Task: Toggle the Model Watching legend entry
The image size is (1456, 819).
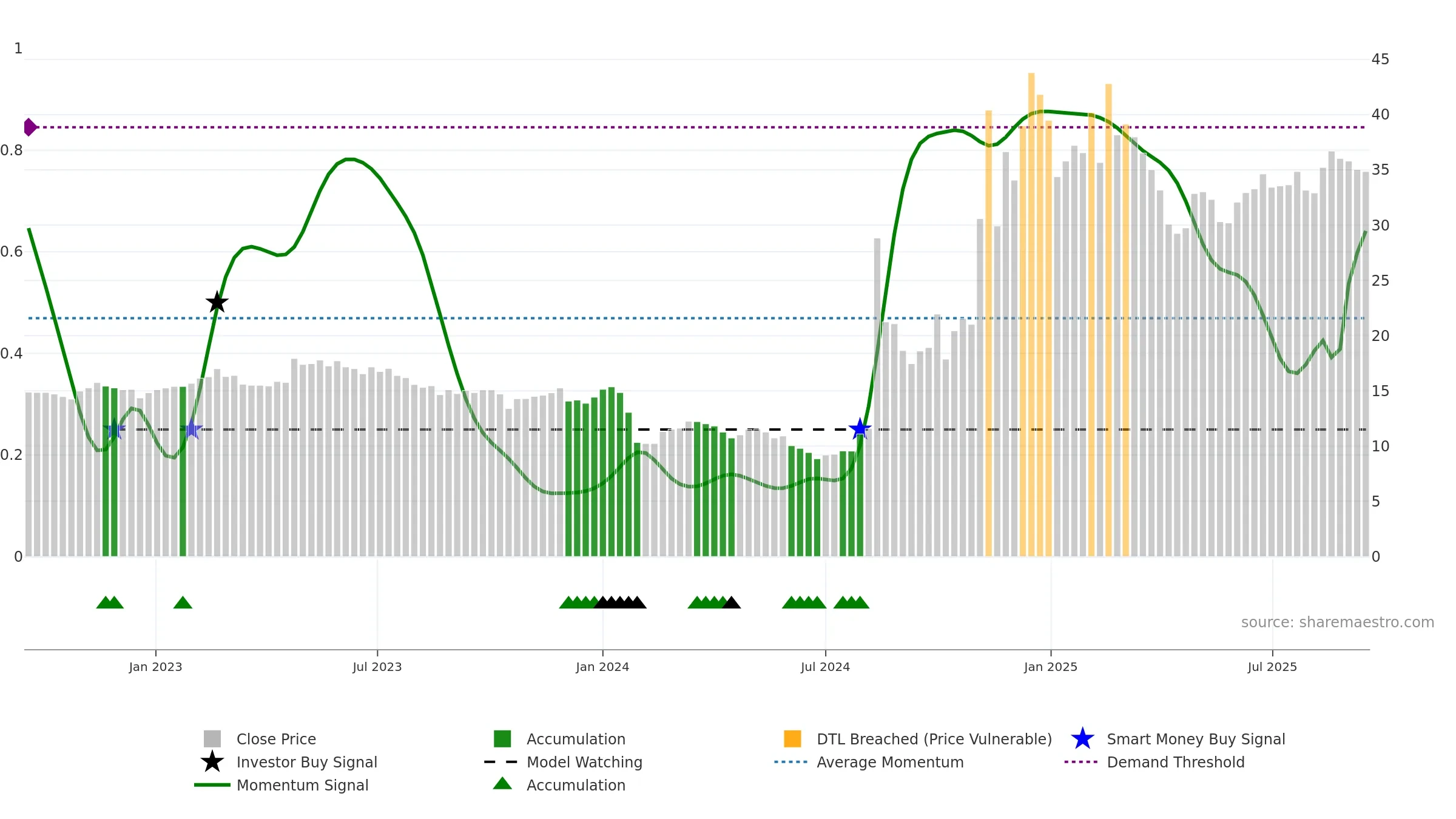Action: pyautogui.click(x=563, y=762)
